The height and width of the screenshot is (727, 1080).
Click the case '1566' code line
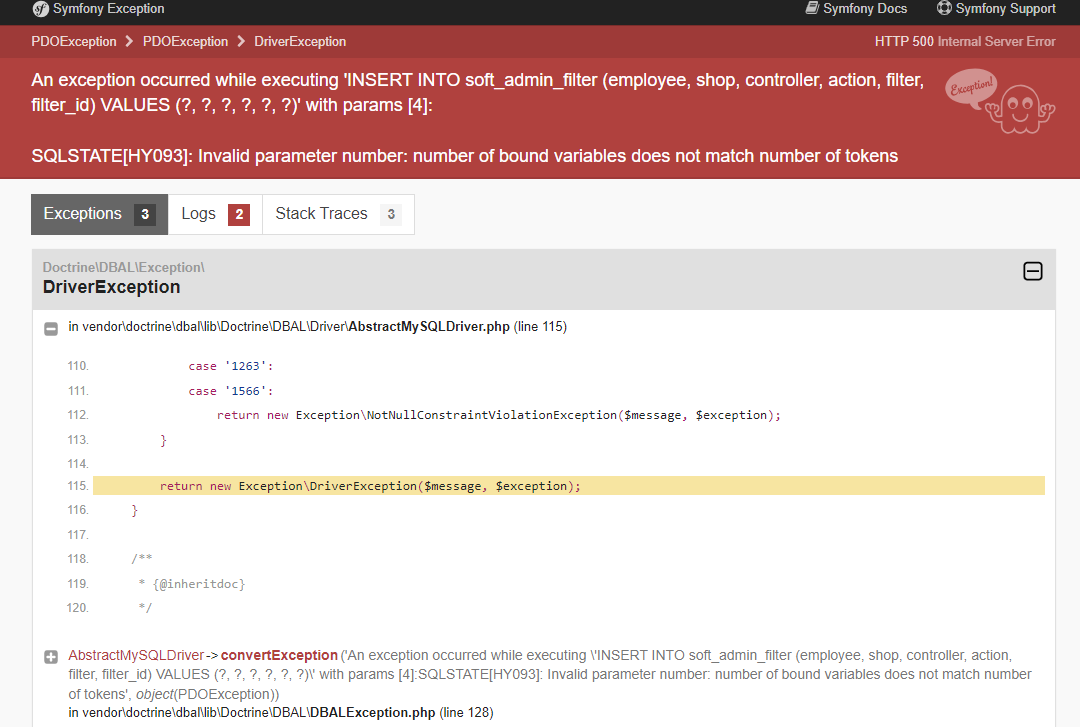pyautogui.click(x=231, y=391)
